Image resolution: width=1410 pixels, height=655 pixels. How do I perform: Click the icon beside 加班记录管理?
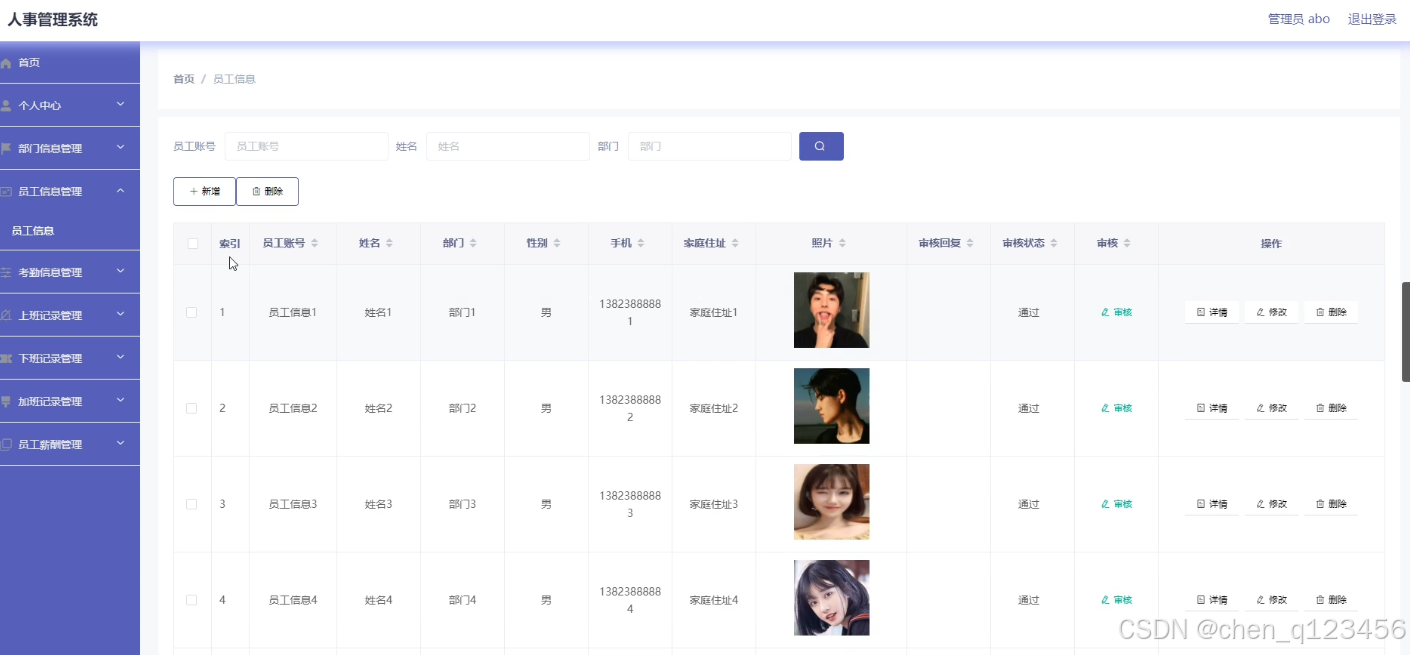point(6,401)
